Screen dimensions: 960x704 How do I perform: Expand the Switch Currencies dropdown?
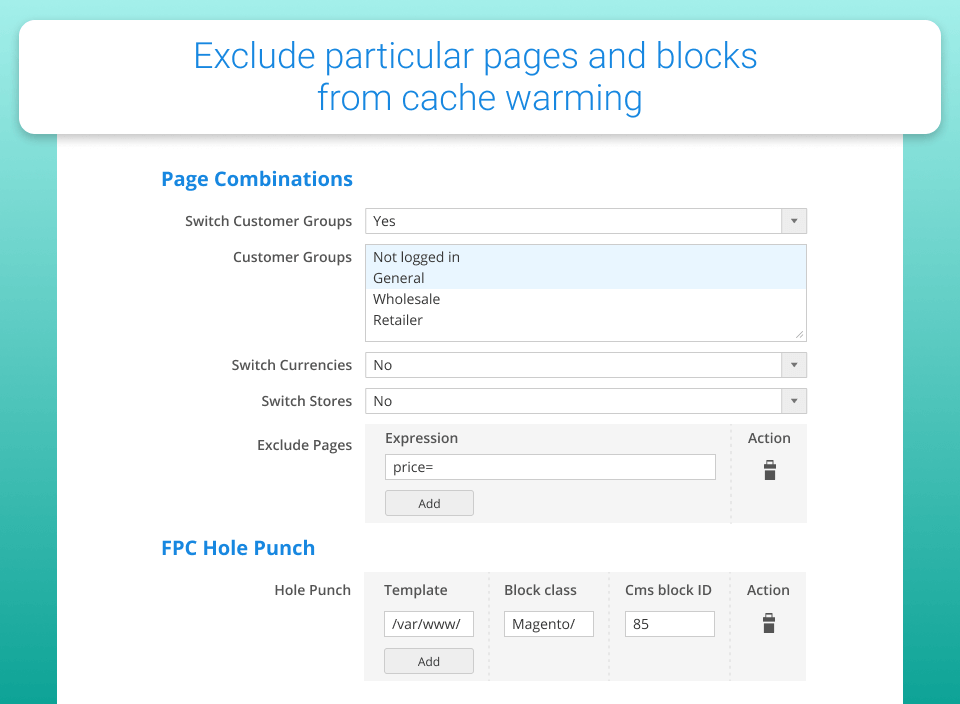[585, 365]
